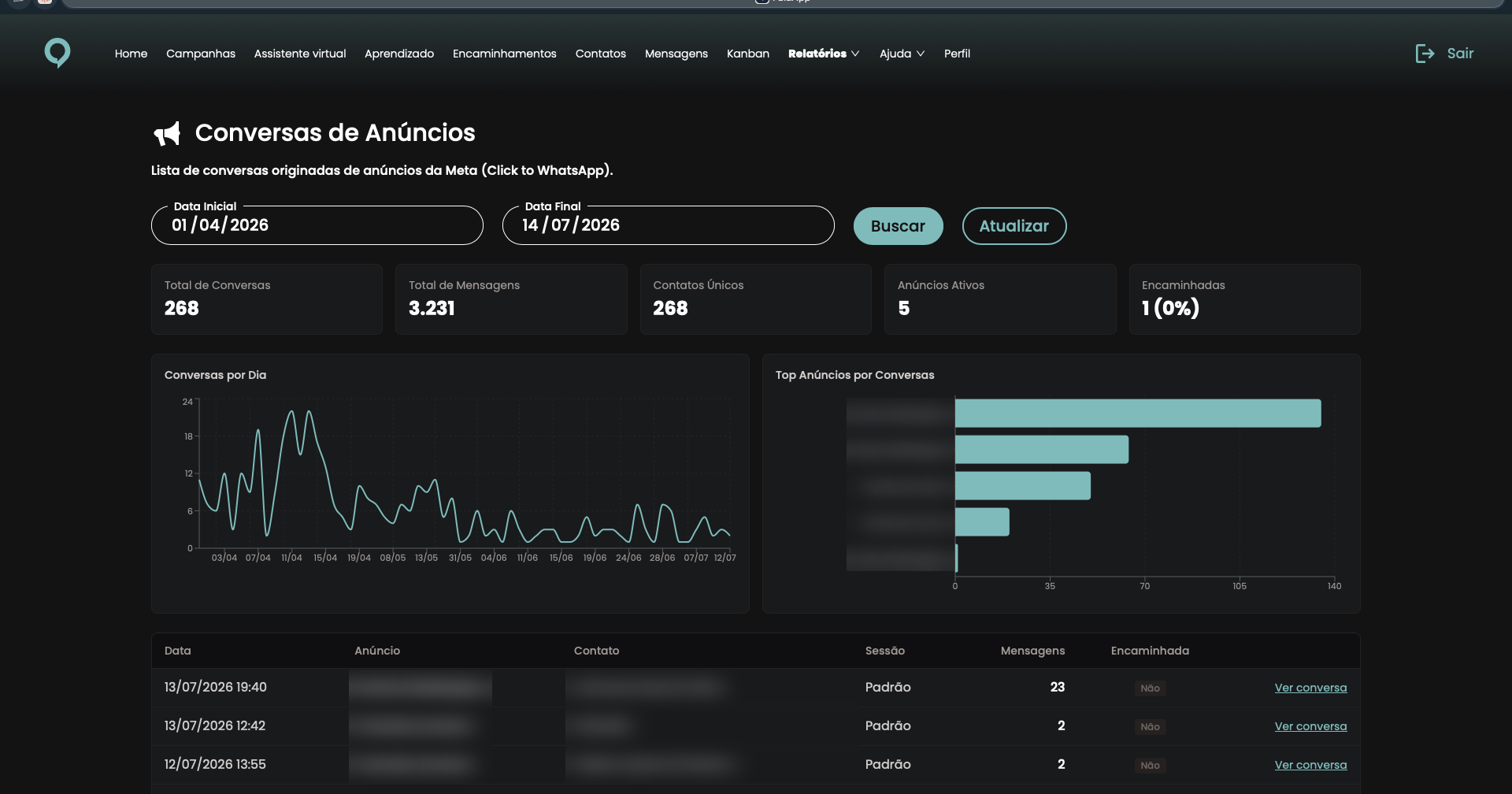Open Ver conversa for 13/07/2026 19:40 row
Image resolution: width=1512 pixels, height=794 pixels.
pyautogui.click(x=1310, y=688)
